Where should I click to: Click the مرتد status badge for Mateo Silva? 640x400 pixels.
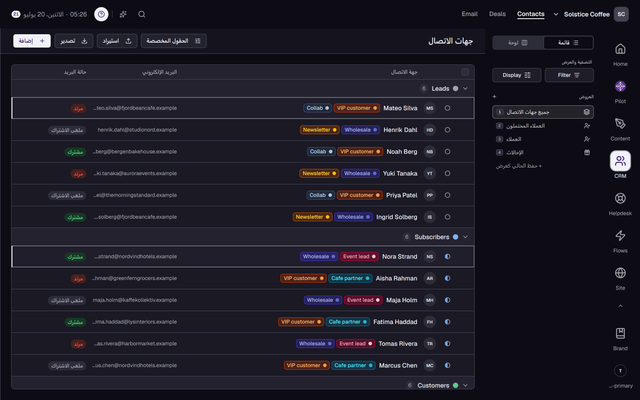click(78, 108)
